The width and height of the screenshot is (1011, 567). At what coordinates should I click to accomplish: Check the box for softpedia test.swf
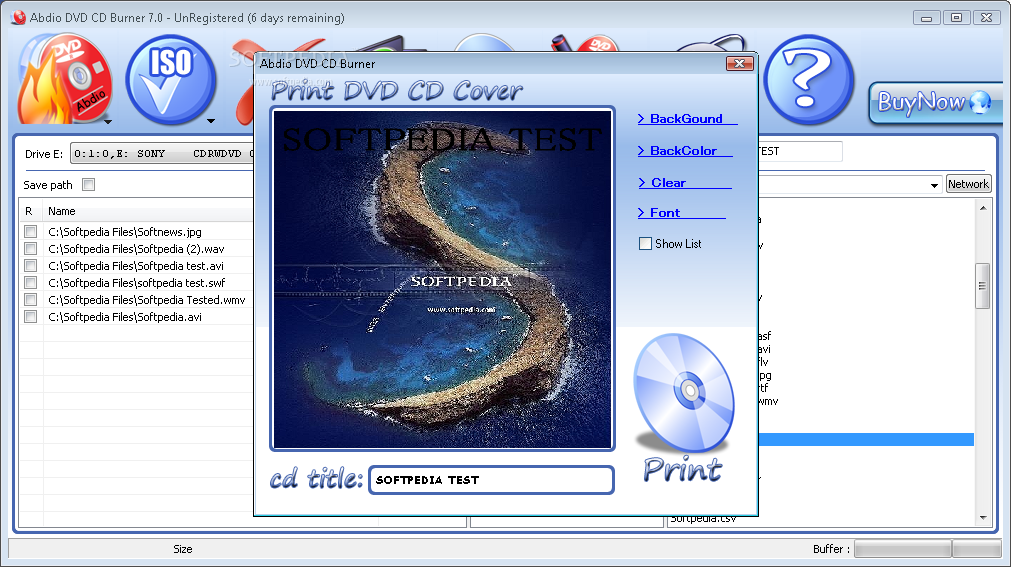(x=30, y=283)
